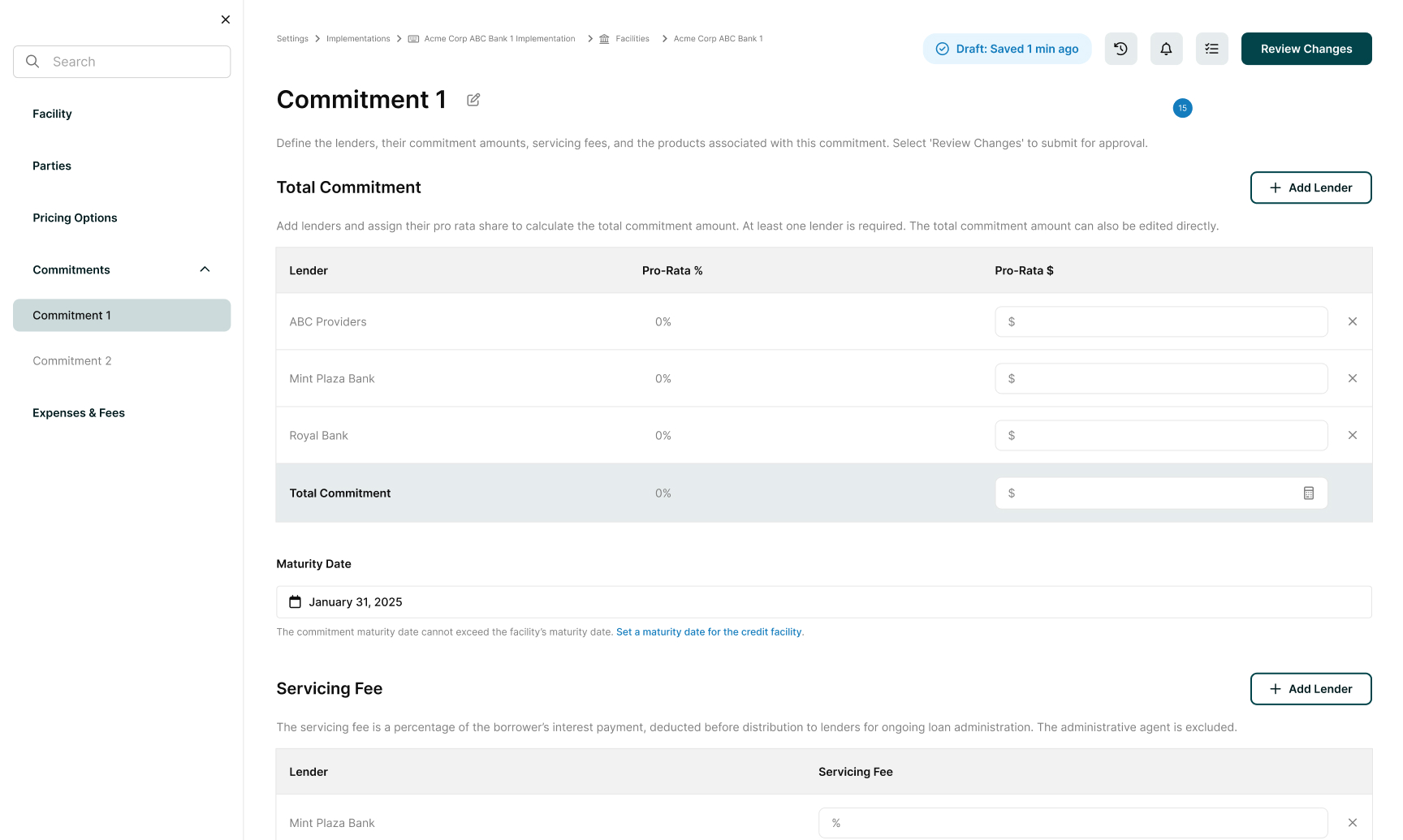Follow the Set a maturity date link
The image size is (1403, 840).
coord(708,631)
